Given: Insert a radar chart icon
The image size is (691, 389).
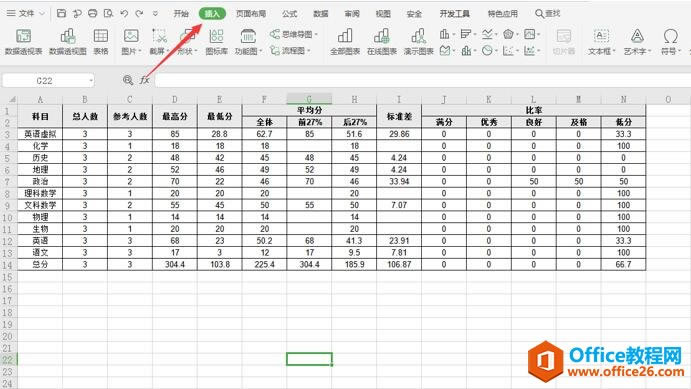Looking at the screenshot, I should pos(508,34).
